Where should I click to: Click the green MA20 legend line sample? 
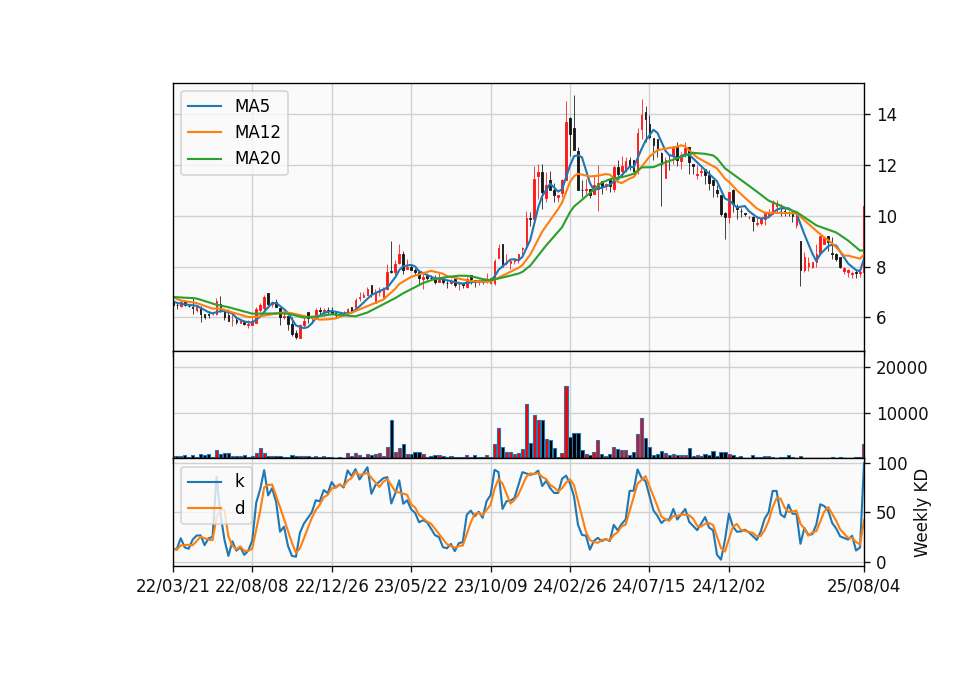(204, 159)
